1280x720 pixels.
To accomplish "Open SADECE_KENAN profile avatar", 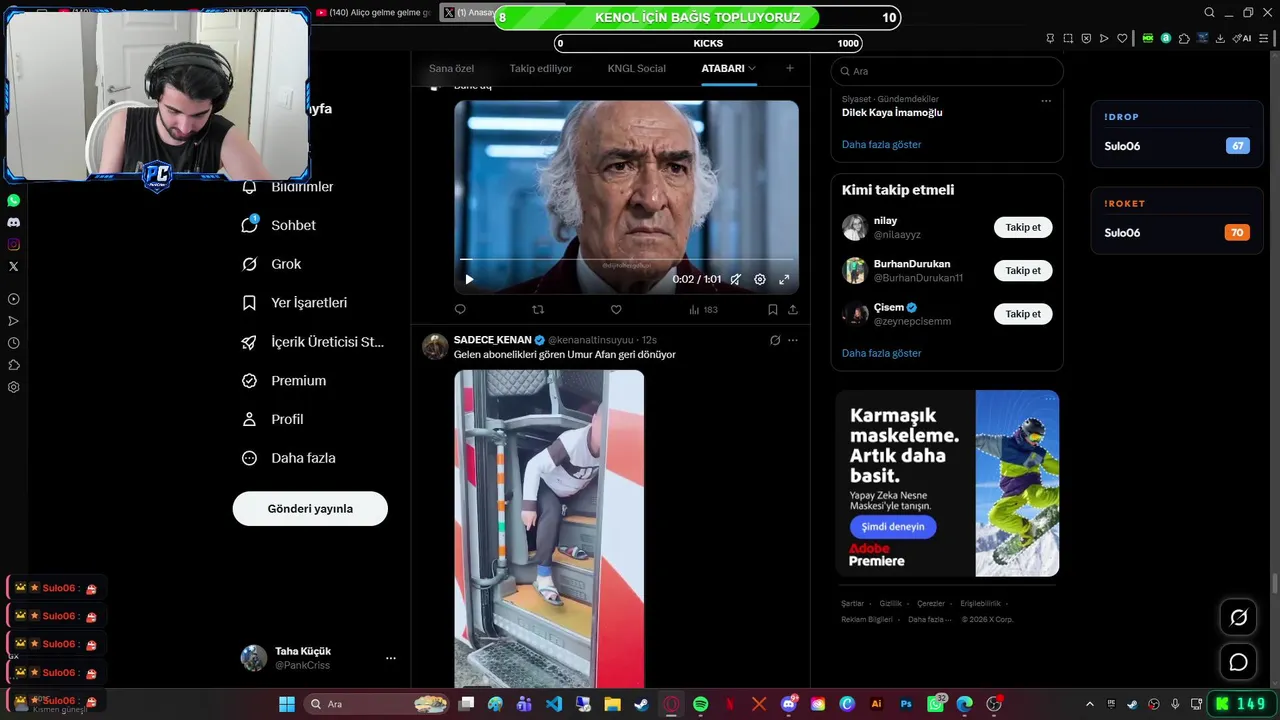I will (x=435, y=346).
